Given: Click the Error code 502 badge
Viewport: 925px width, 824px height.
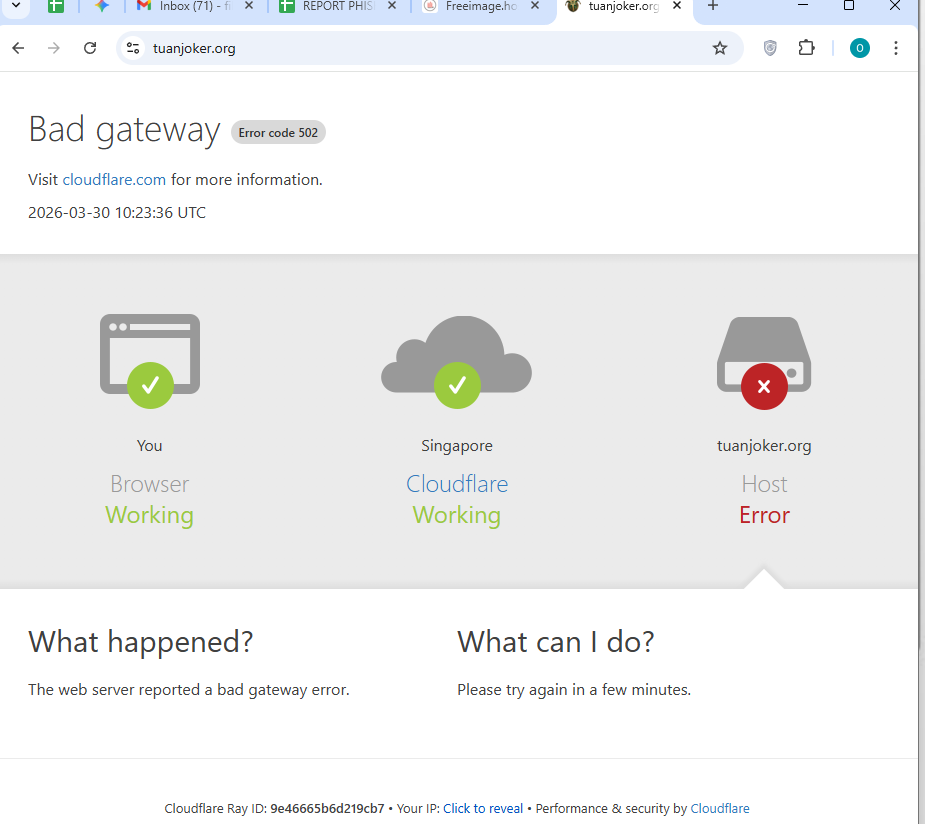Looking at the screenshot, I should click(x=278, y=133).
